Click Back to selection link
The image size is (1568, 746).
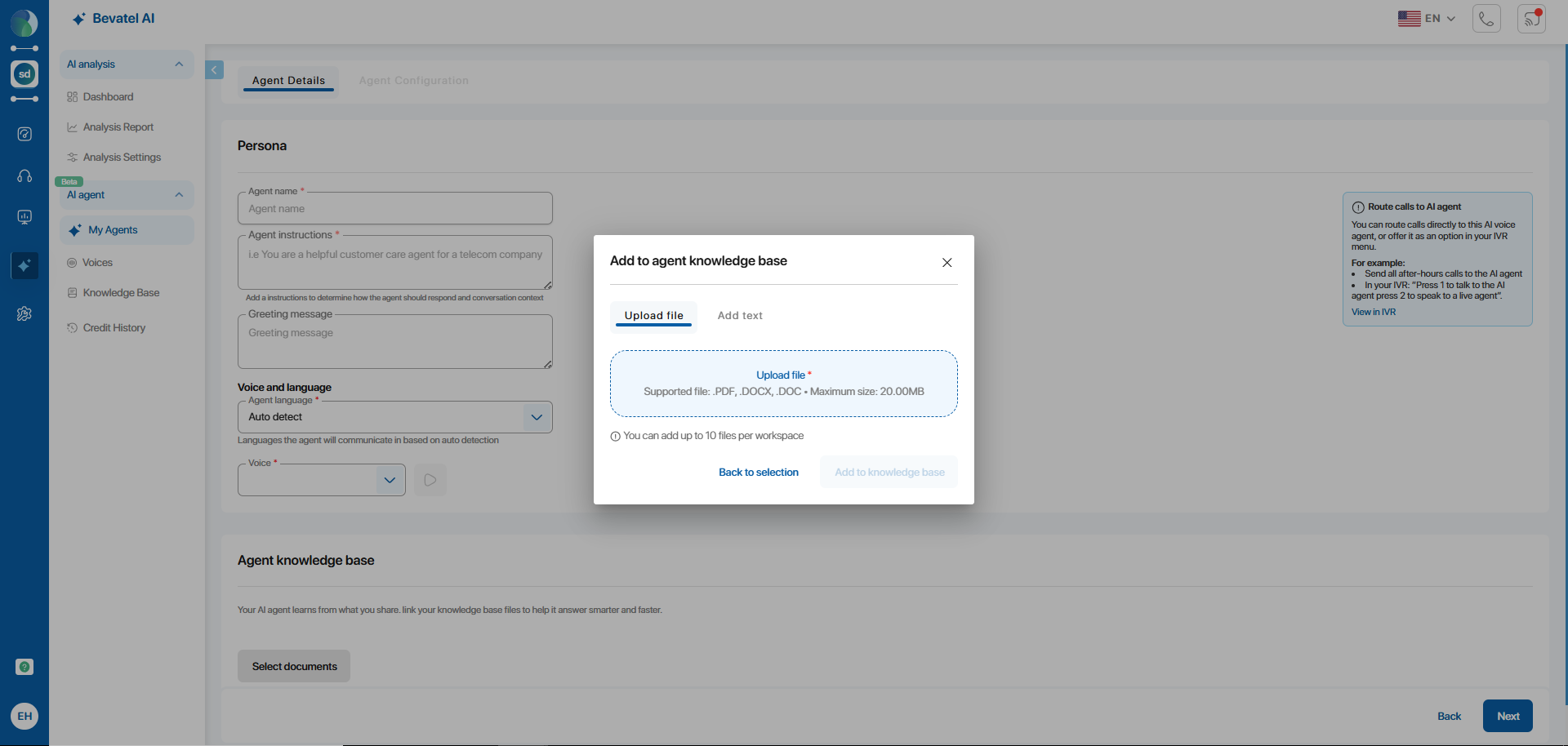point(758,473)
